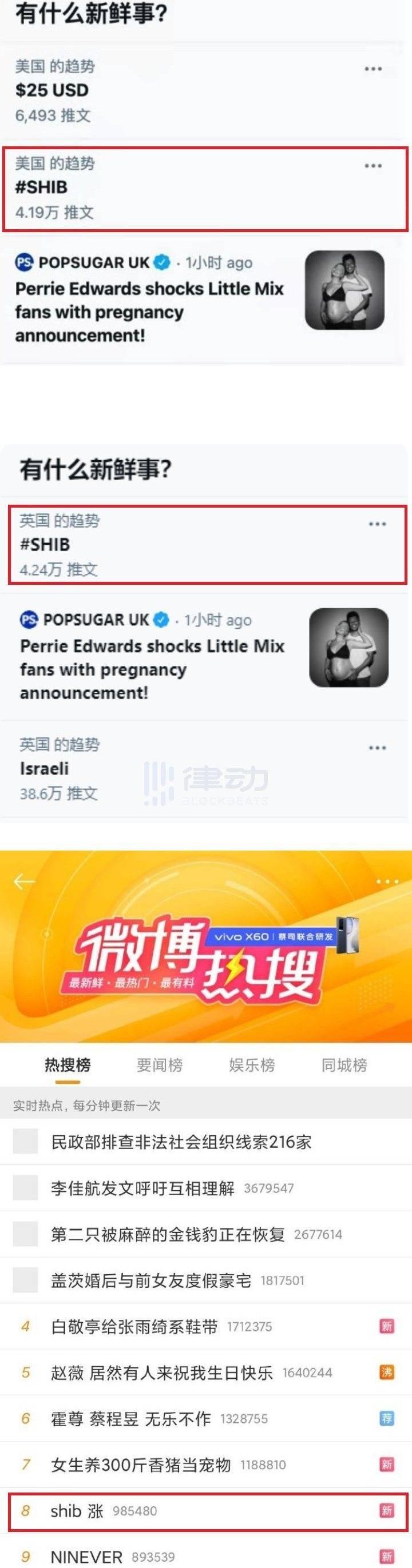Switch to 娱乐榜 tab

[252, 1064]
